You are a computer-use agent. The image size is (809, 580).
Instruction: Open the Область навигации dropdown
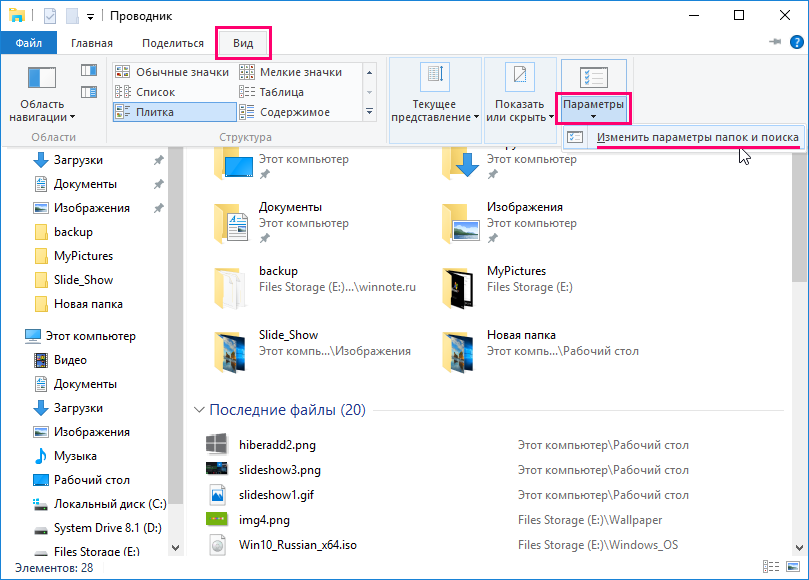tap(42, 96)
